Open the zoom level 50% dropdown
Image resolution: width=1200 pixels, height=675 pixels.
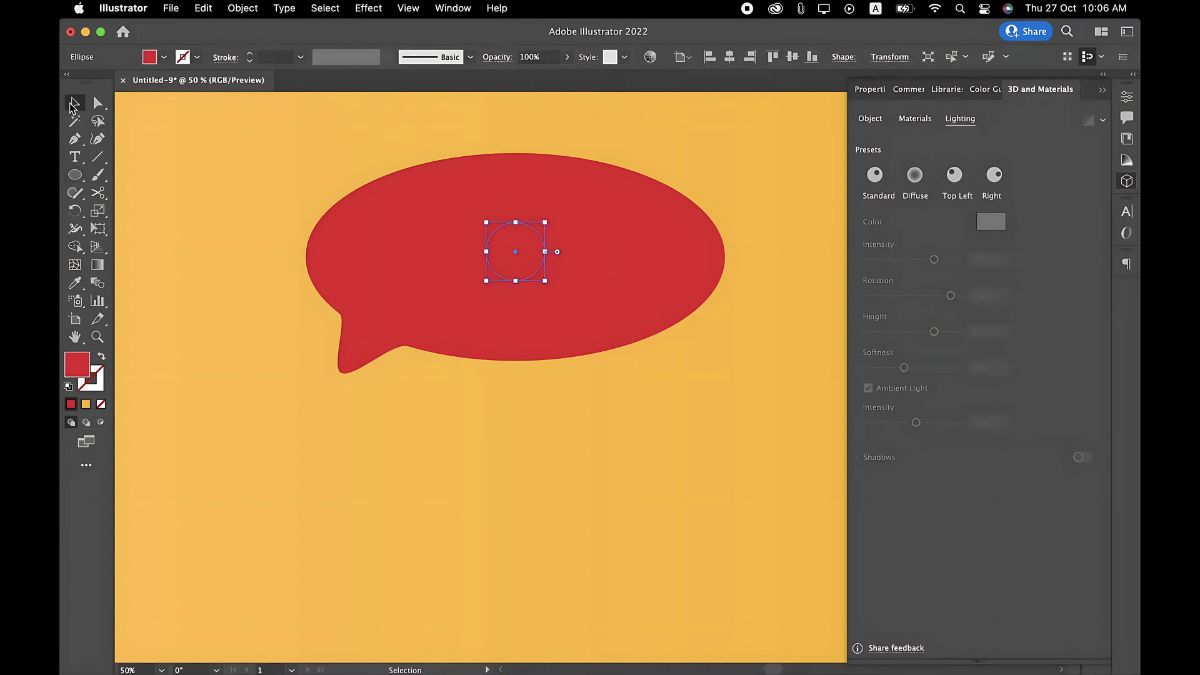pyautogui.click(x=162, y=670)
